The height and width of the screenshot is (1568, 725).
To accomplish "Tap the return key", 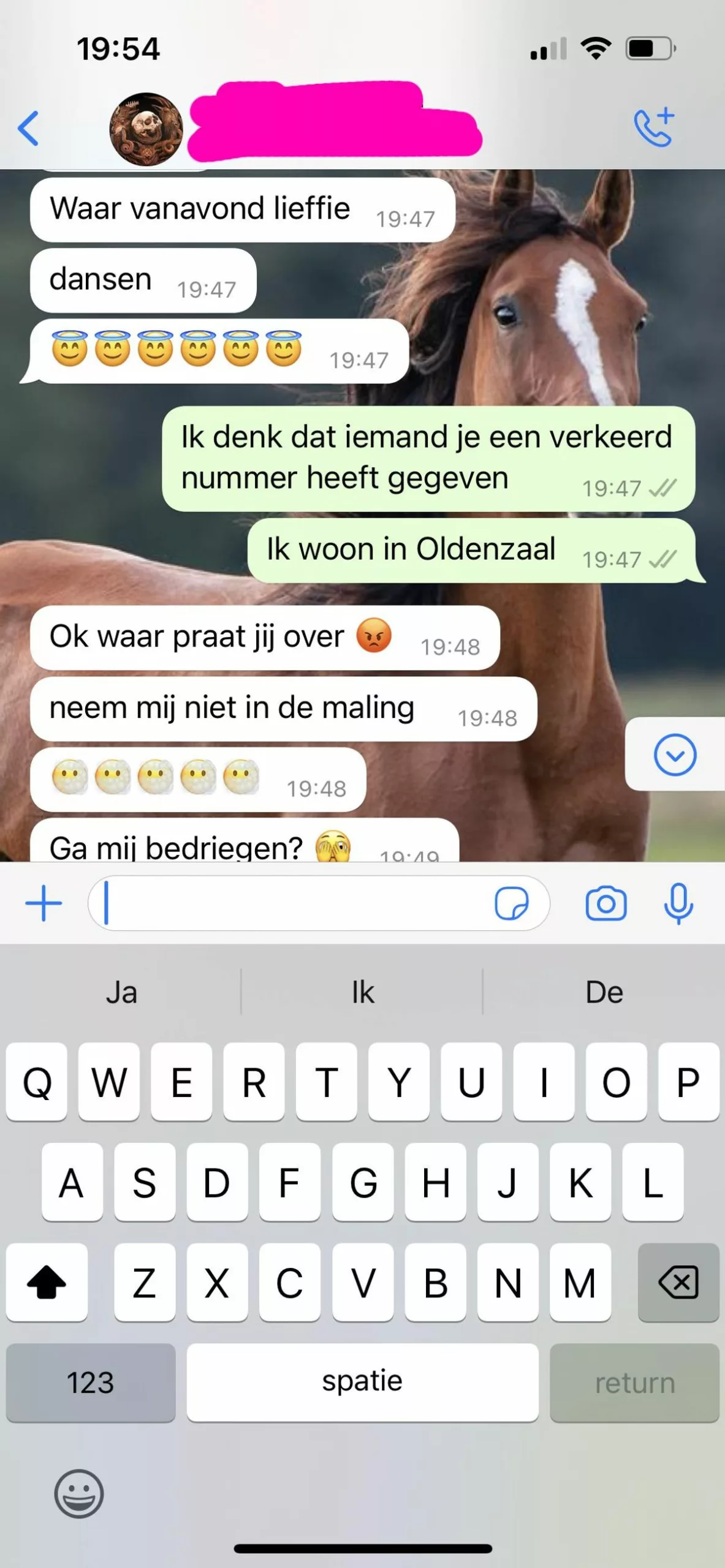I will 634,1382.
